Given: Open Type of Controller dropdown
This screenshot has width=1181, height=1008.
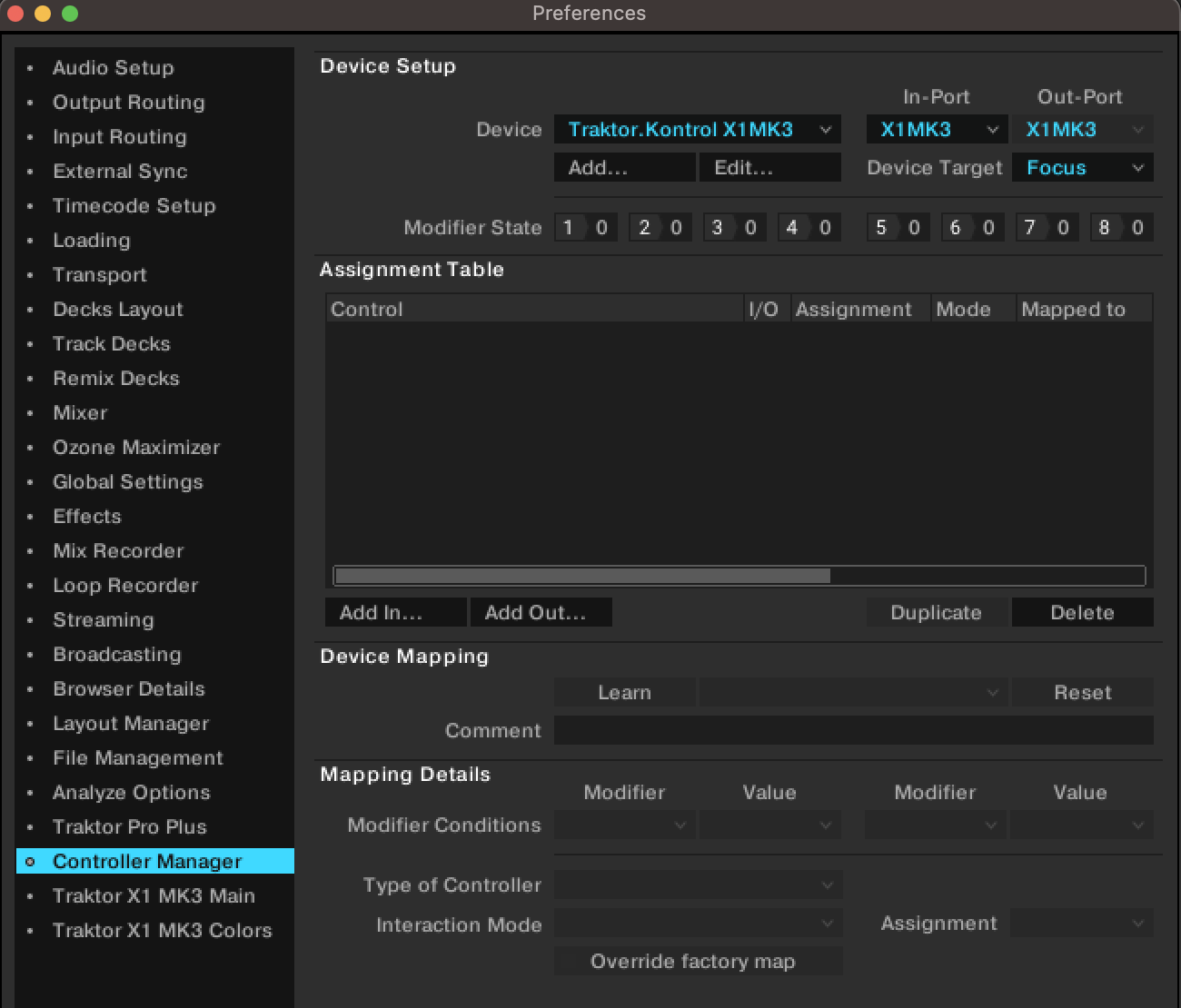Looking at the screenshot, I should 698,884.
